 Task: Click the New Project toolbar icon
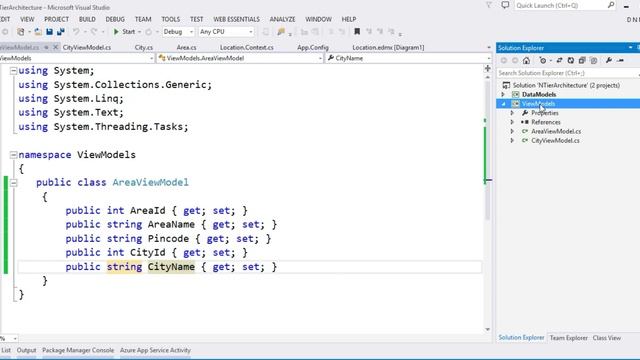tap(20, 31)
